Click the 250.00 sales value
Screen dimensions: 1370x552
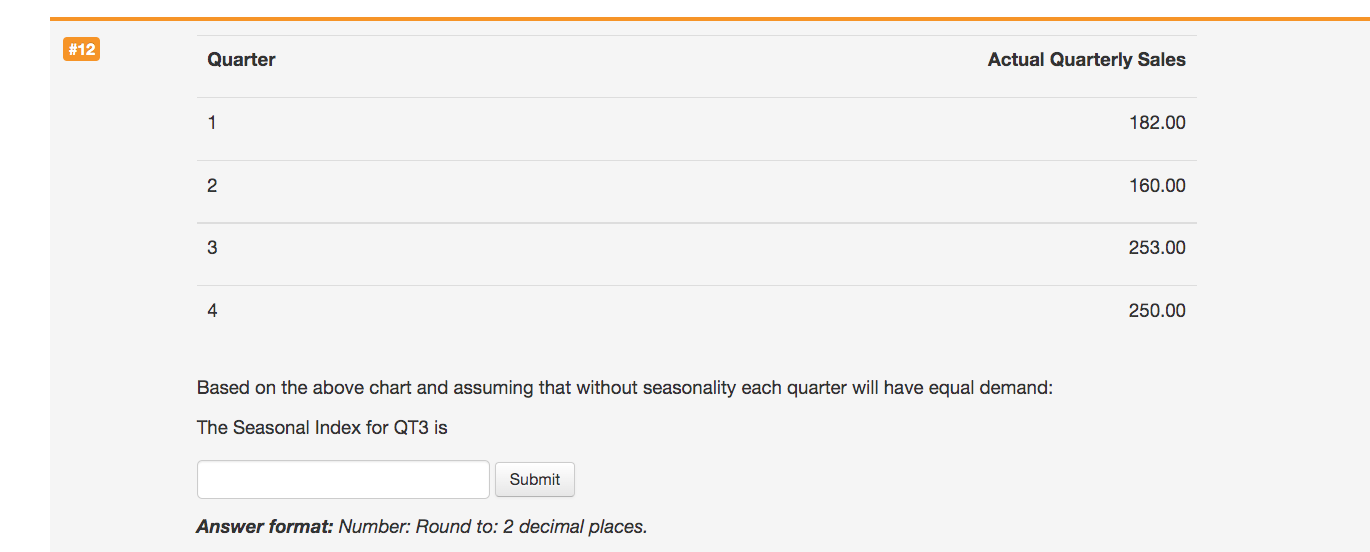coord(1157,311)
